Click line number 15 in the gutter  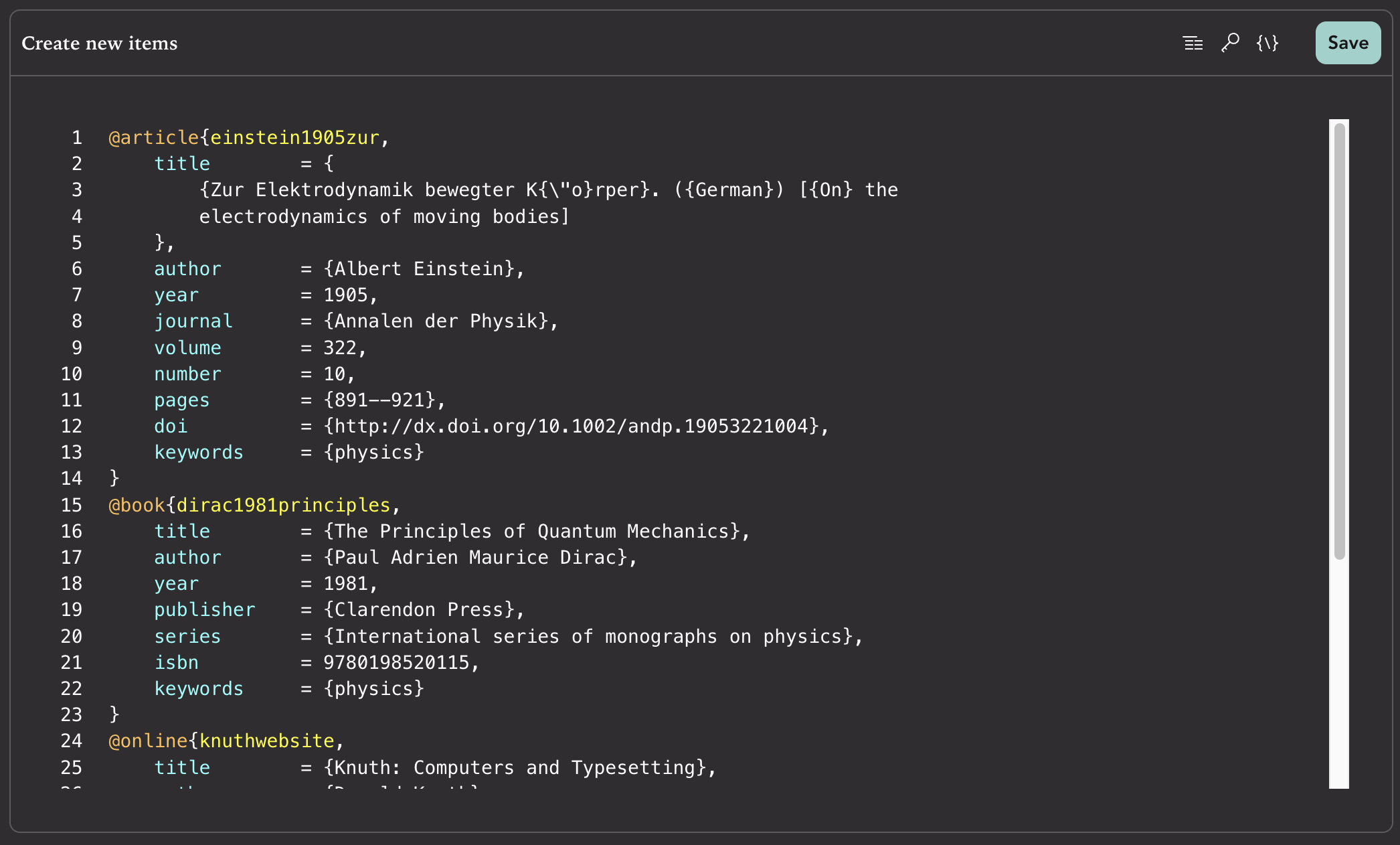(71, 505)
